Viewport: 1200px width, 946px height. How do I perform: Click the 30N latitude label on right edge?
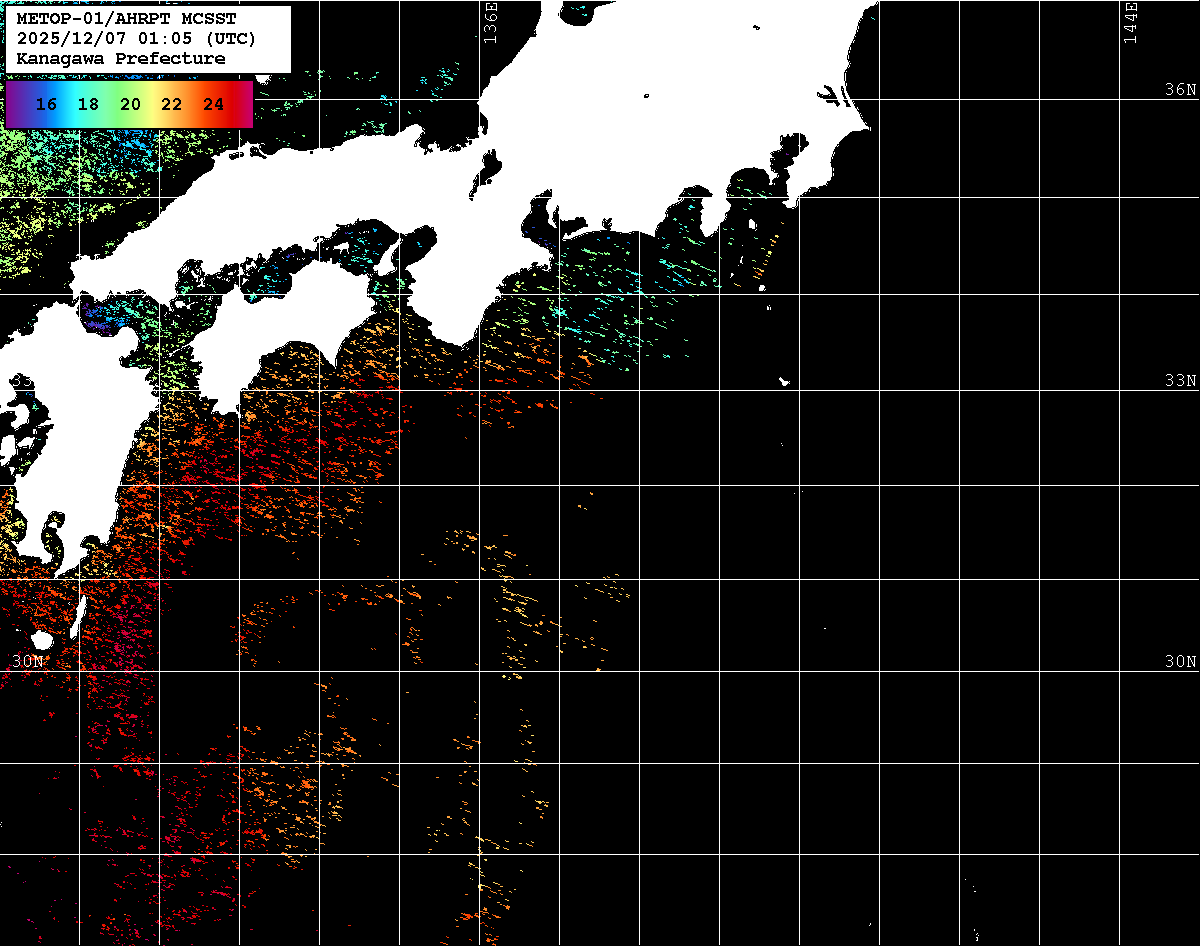click(1180, 662)
